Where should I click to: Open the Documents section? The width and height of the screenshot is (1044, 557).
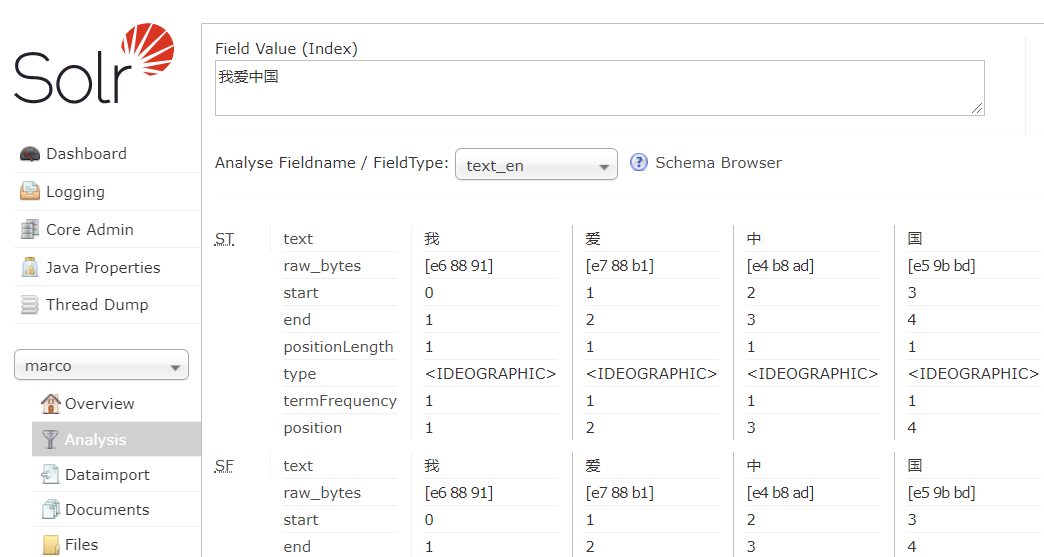tap(107, 510)
